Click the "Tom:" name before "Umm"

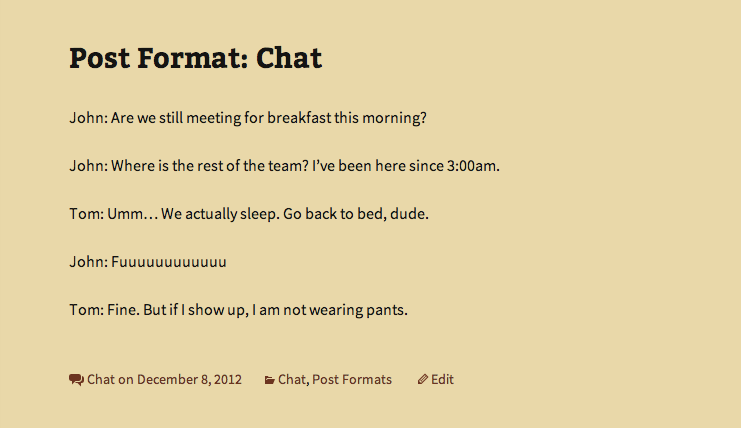(86, 214)
